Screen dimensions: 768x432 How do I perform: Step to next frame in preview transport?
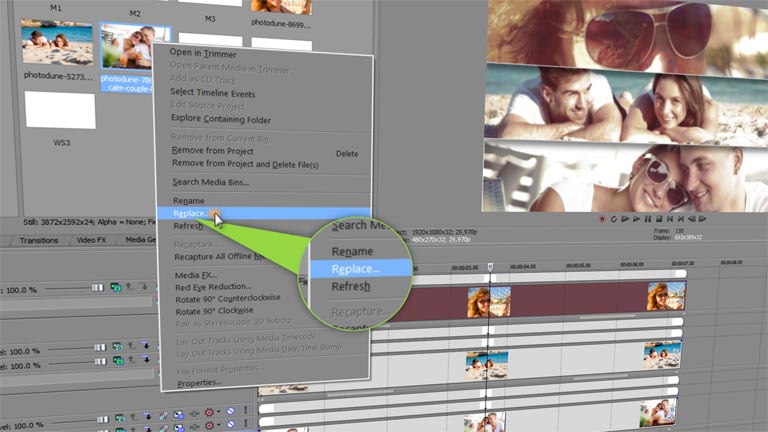point(702,219)
